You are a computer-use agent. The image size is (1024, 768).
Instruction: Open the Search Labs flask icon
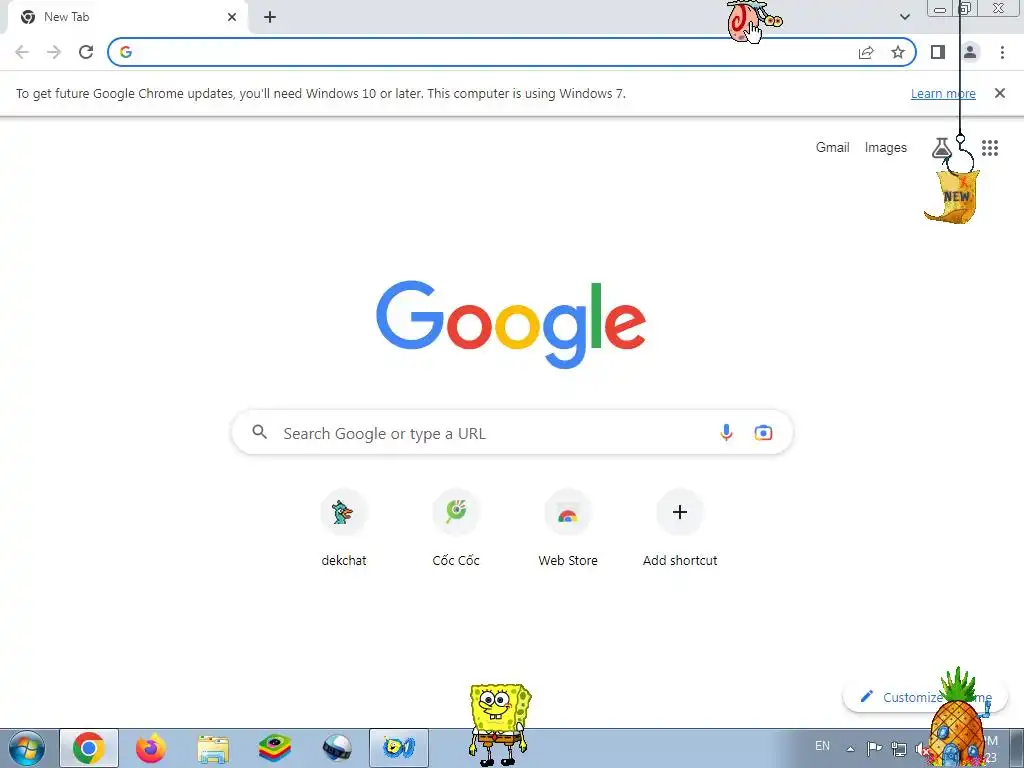point(941,148)
